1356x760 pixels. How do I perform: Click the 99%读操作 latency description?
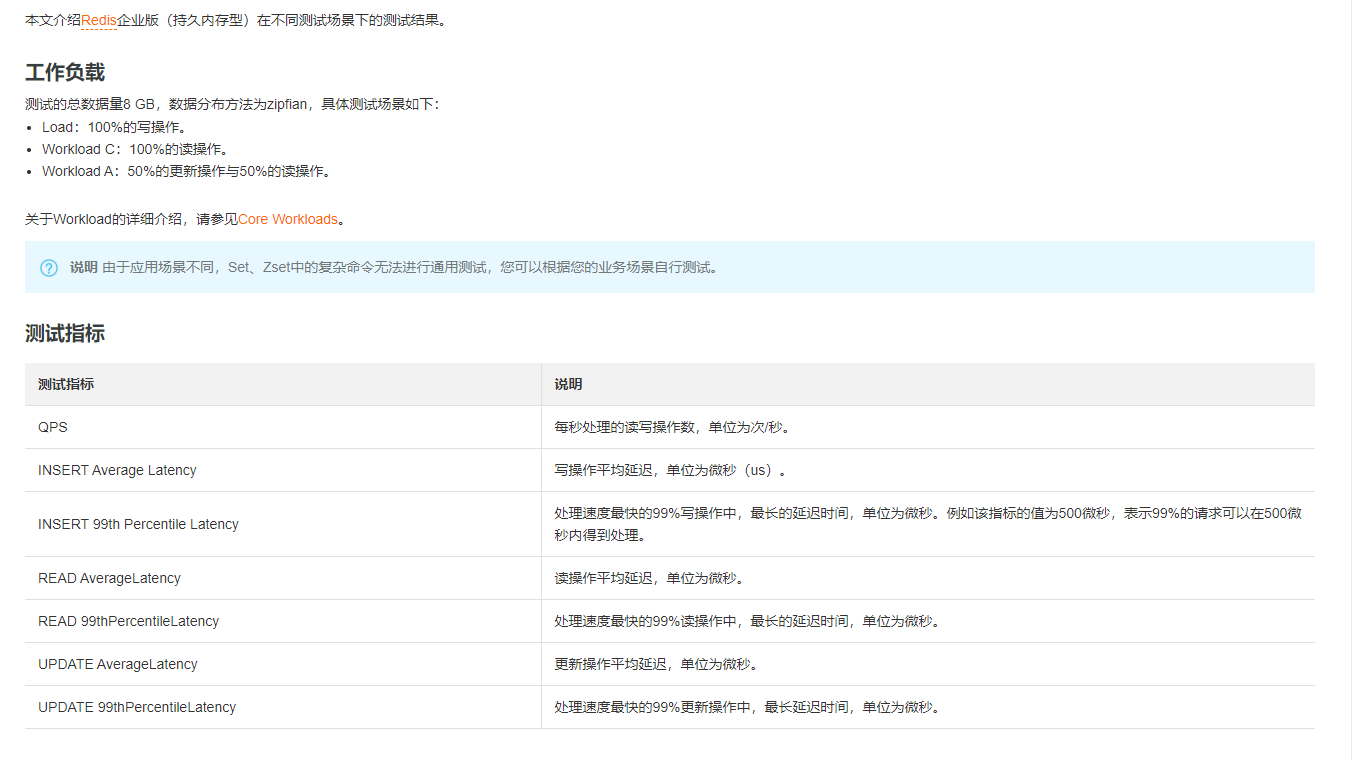point(928,621)
